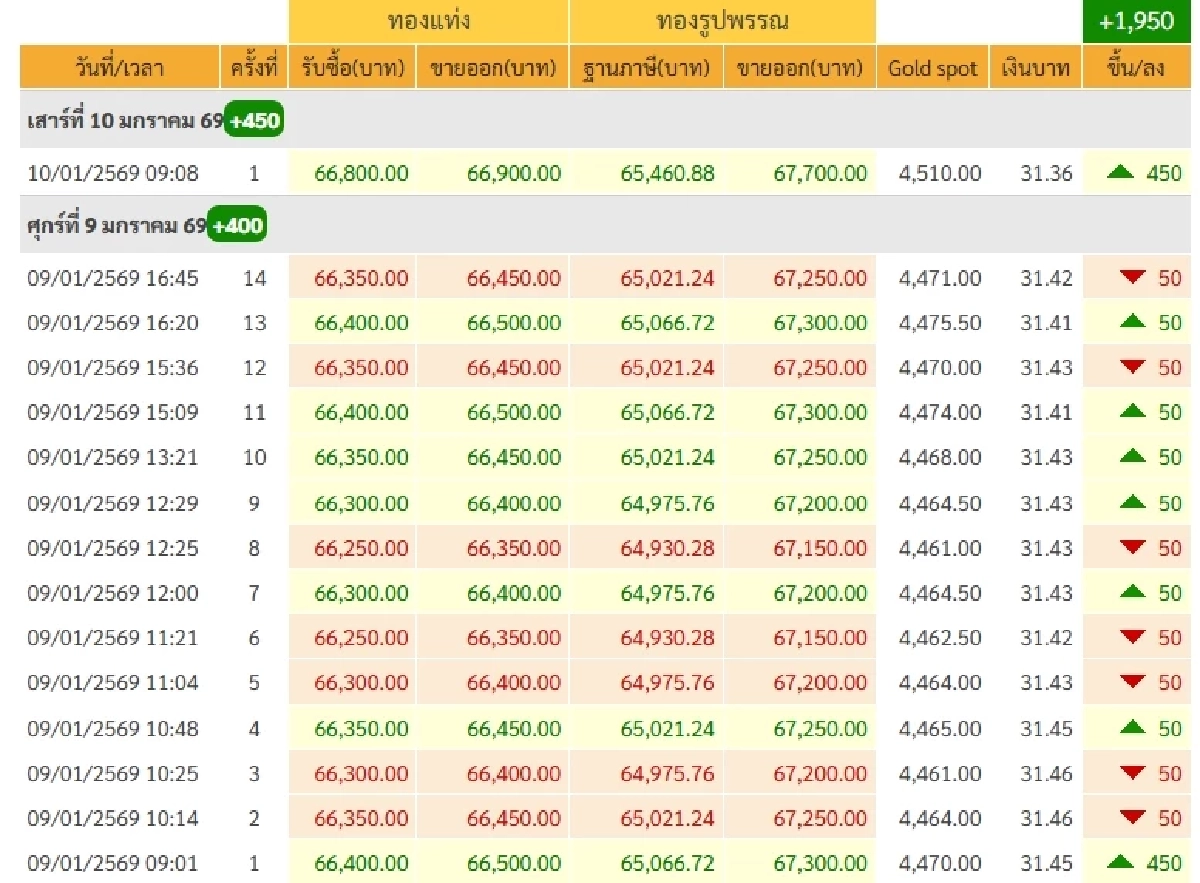Click the วันที่/เวลา column header

tap(119, 69)
